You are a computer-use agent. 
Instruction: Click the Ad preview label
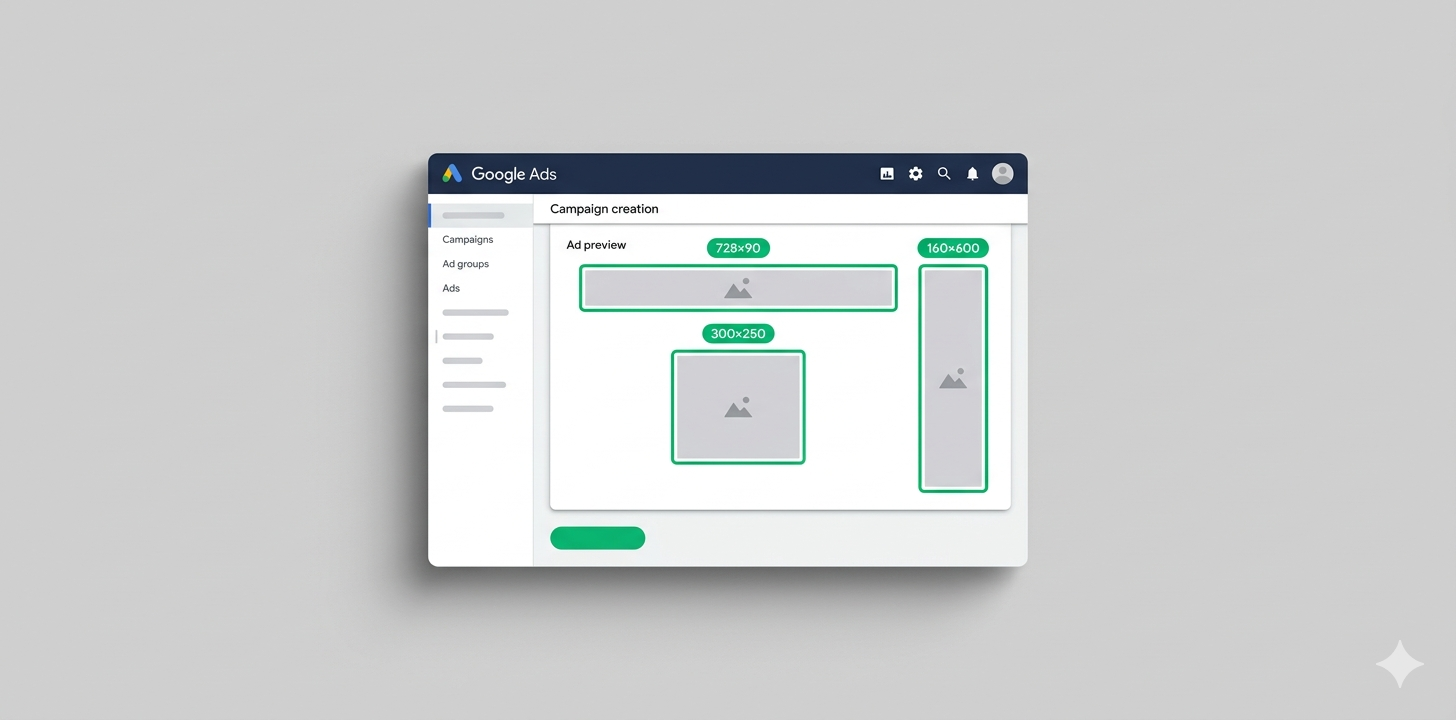click(596, 245)
